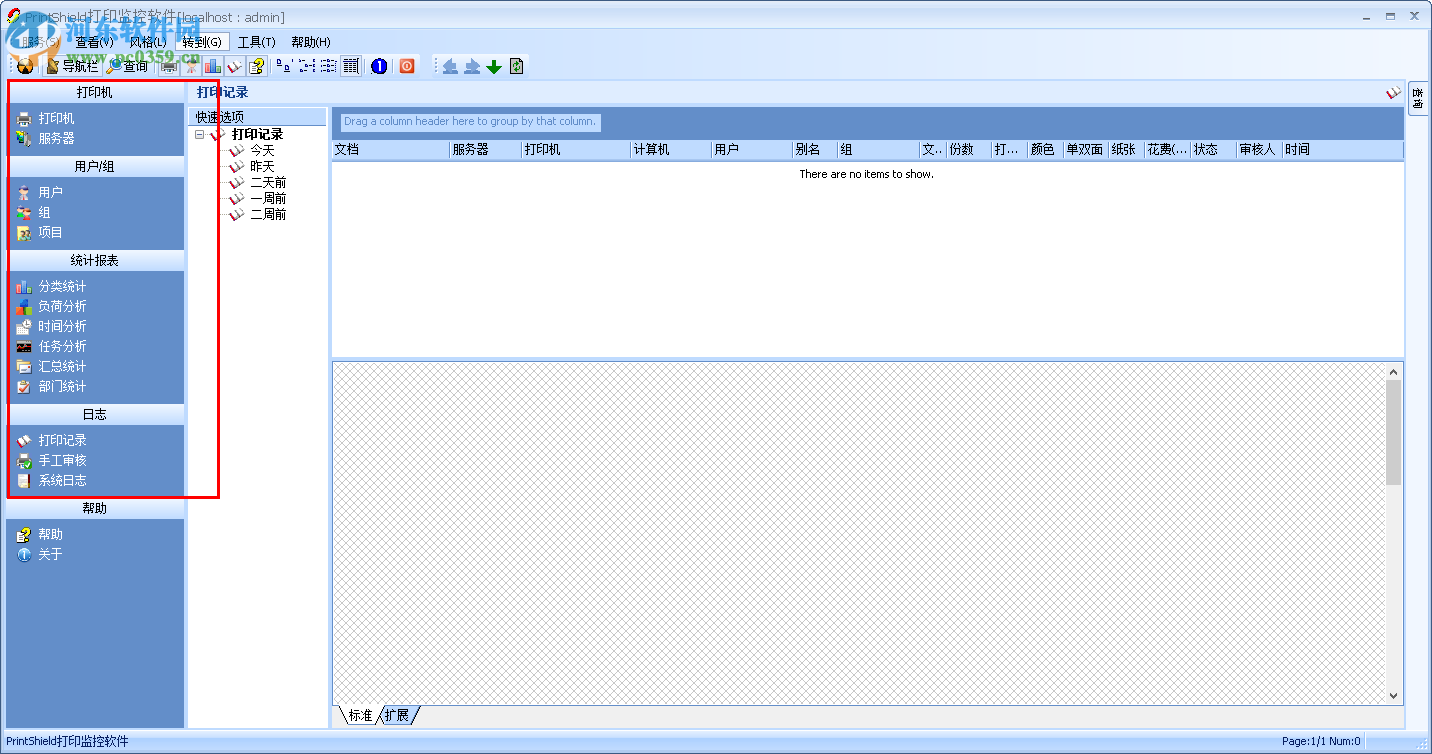The image size is (1432, 754).
Task: Open the 工具(T) menu
Action: coord(256,42)
